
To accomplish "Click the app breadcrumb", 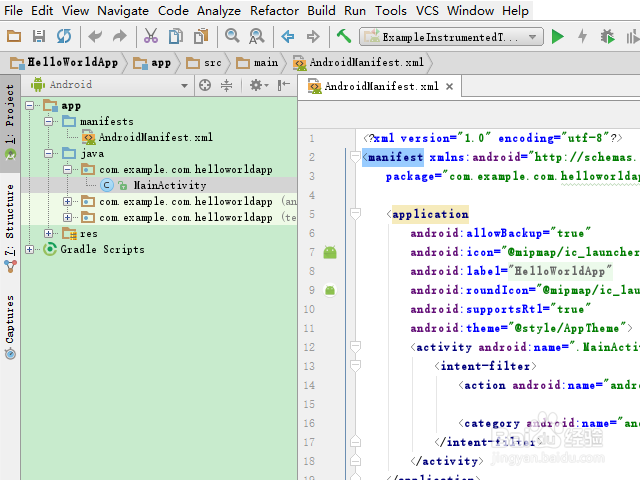I will click(x=152, y=62).
